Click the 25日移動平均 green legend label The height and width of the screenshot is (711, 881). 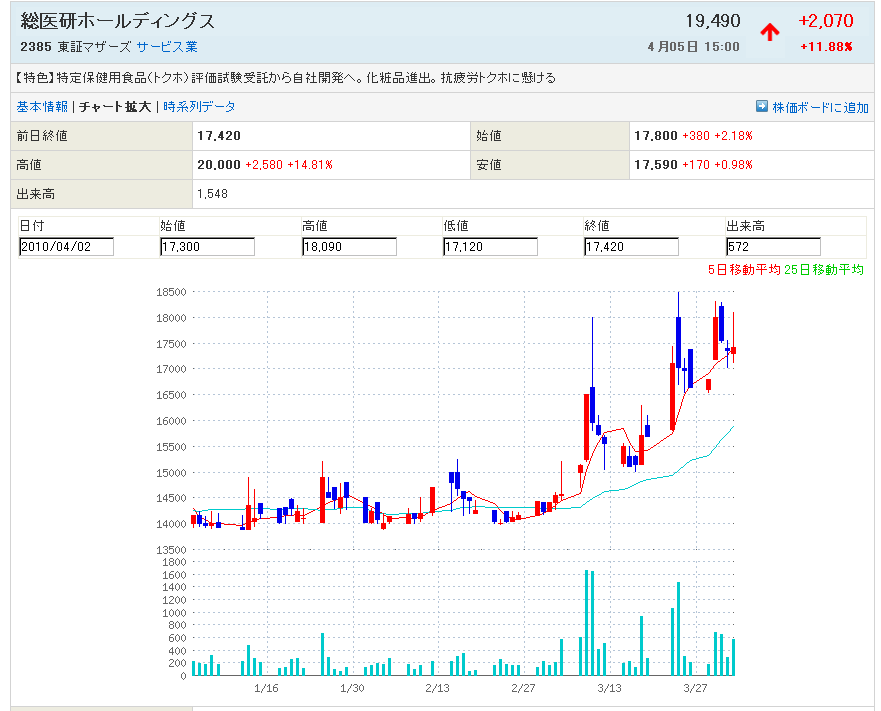(x=824, y=270)
